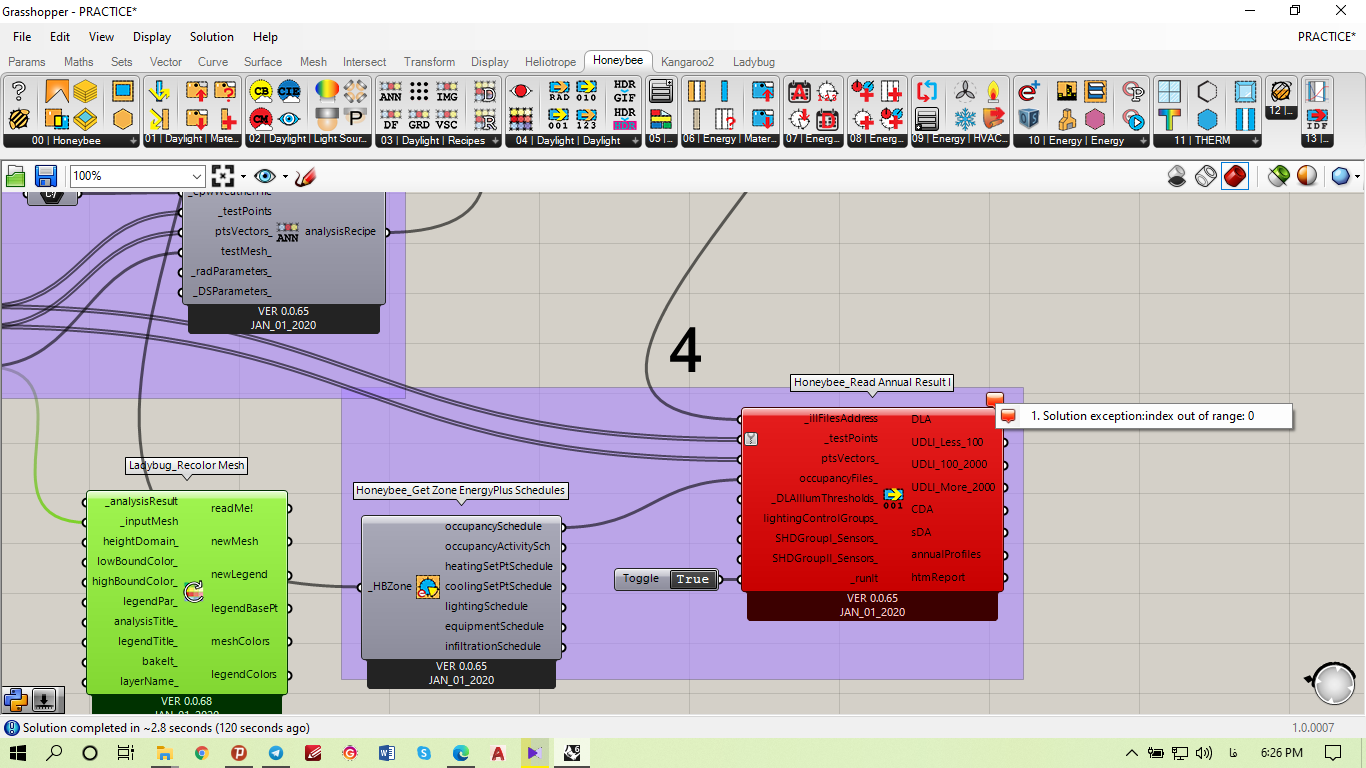Enable shaded red preview mode
Image resolution: width=1366 pixels, height=768 pixels.
[x=1235, y=177]
